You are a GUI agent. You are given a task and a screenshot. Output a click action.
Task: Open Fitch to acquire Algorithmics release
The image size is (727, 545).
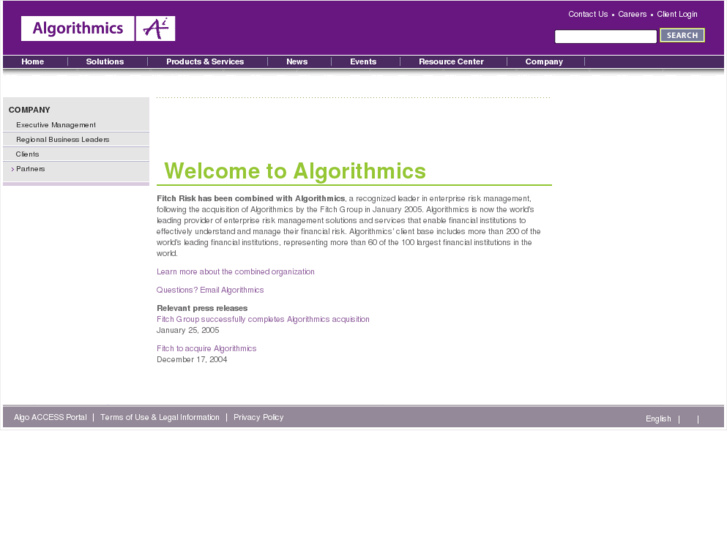[x=206, y=348]
